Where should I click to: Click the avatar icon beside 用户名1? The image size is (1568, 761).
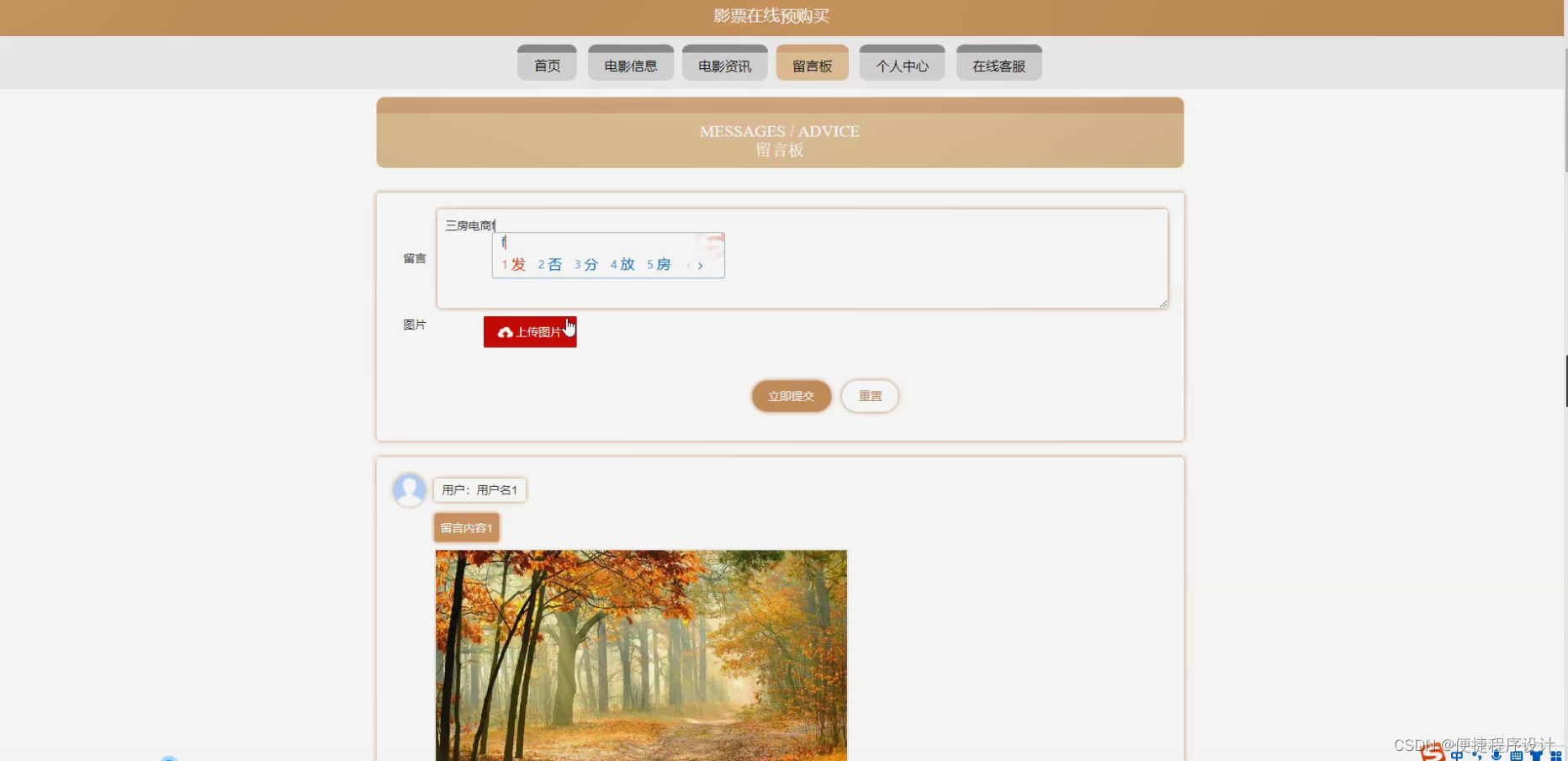(409, 489)
